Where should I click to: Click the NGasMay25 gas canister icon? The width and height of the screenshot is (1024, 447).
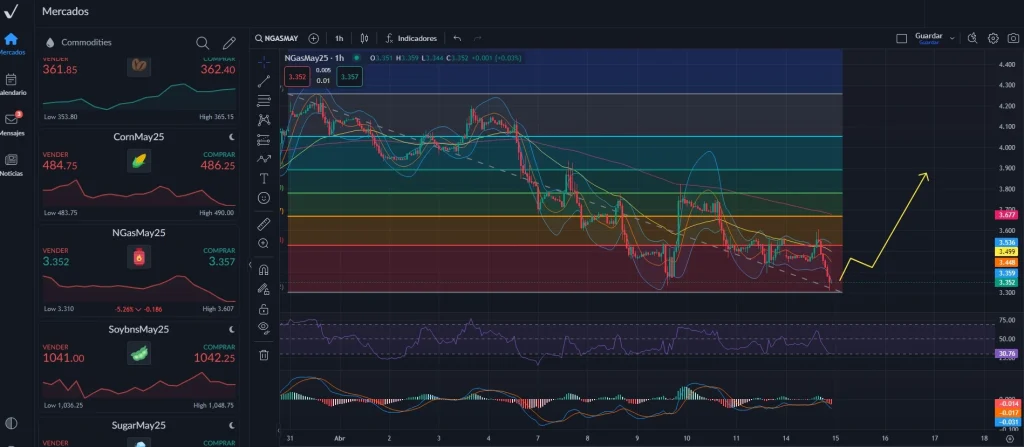click(x=138, y=257)
